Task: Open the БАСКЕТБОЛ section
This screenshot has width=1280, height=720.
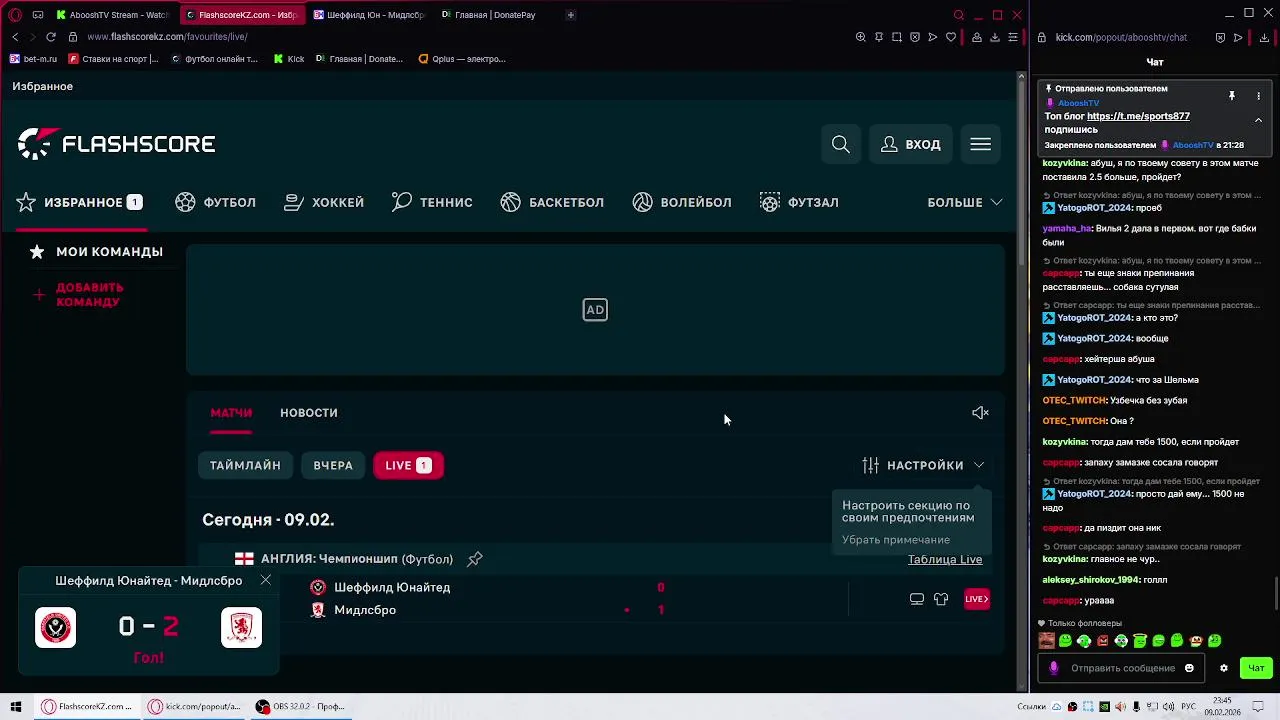Action: coord(552,202)
